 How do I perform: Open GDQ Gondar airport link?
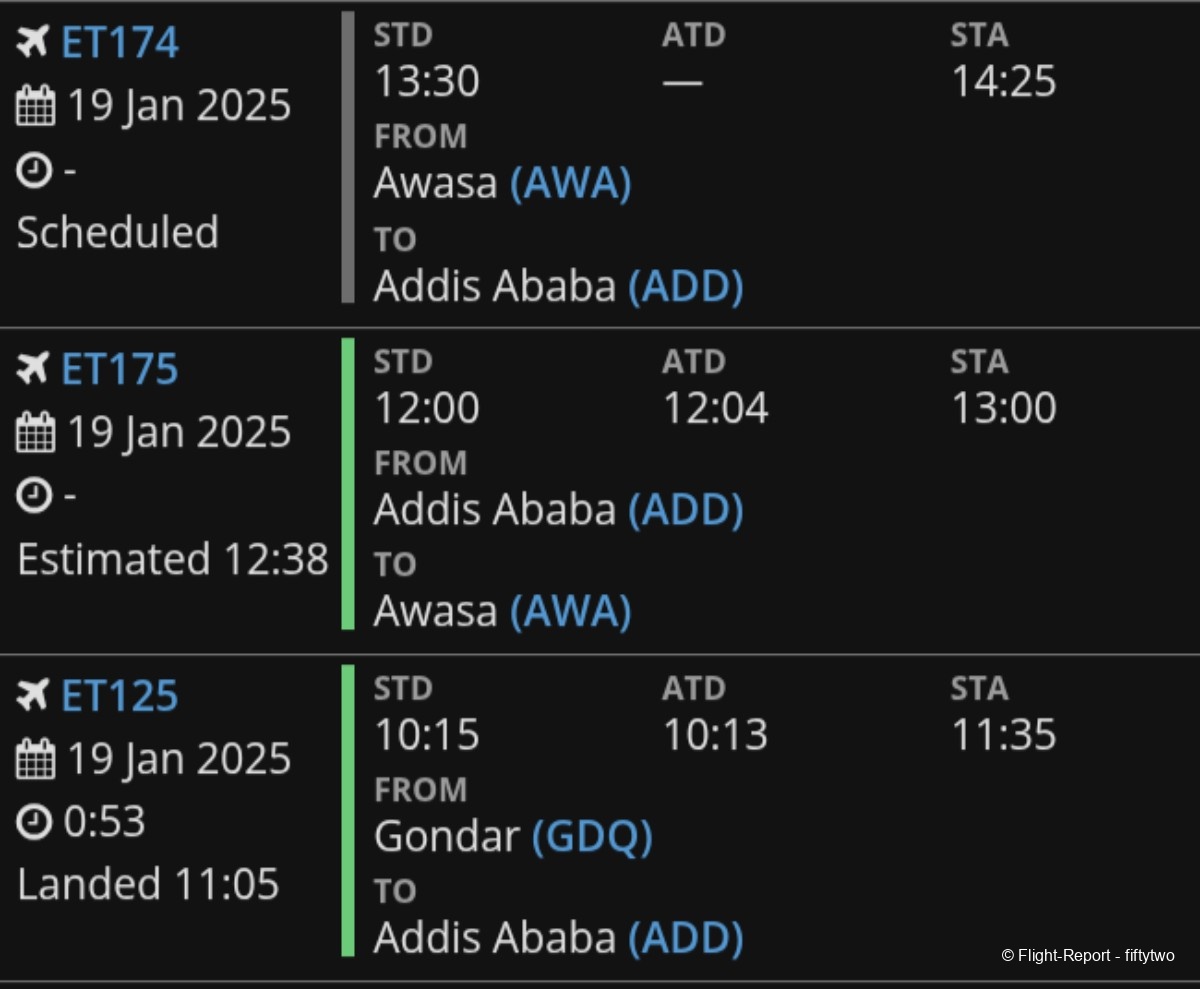click(592, 837)
